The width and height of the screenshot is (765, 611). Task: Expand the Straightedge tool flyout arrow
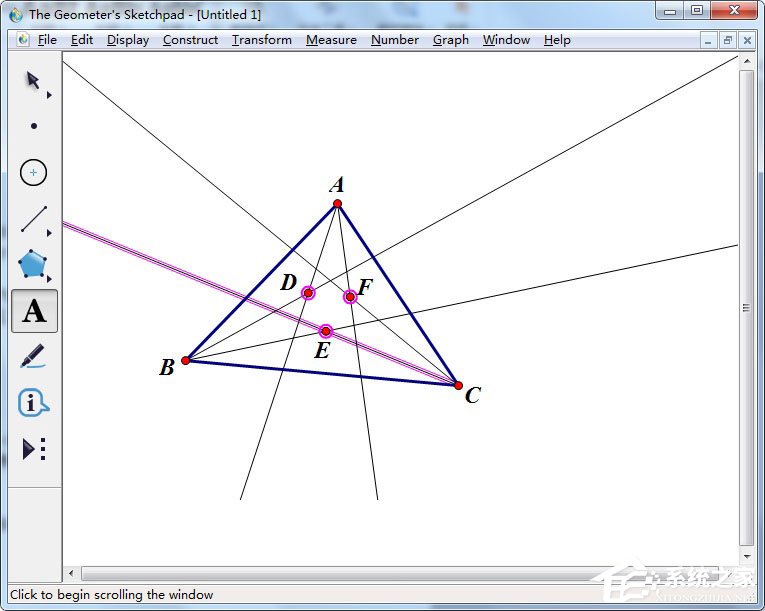[49, 233]
